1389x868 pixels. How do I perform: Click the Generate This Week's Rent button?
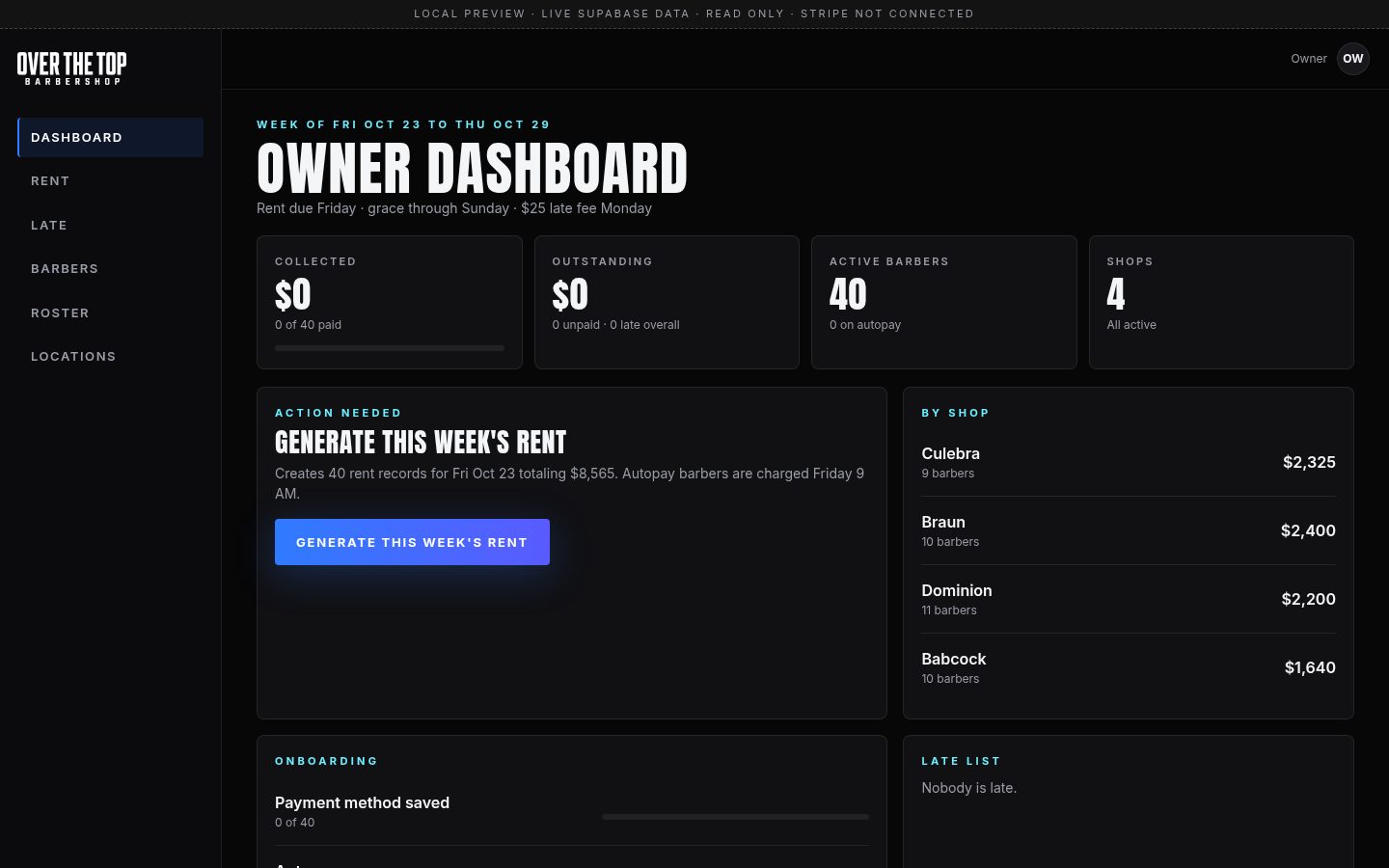(x=412, y=542)
